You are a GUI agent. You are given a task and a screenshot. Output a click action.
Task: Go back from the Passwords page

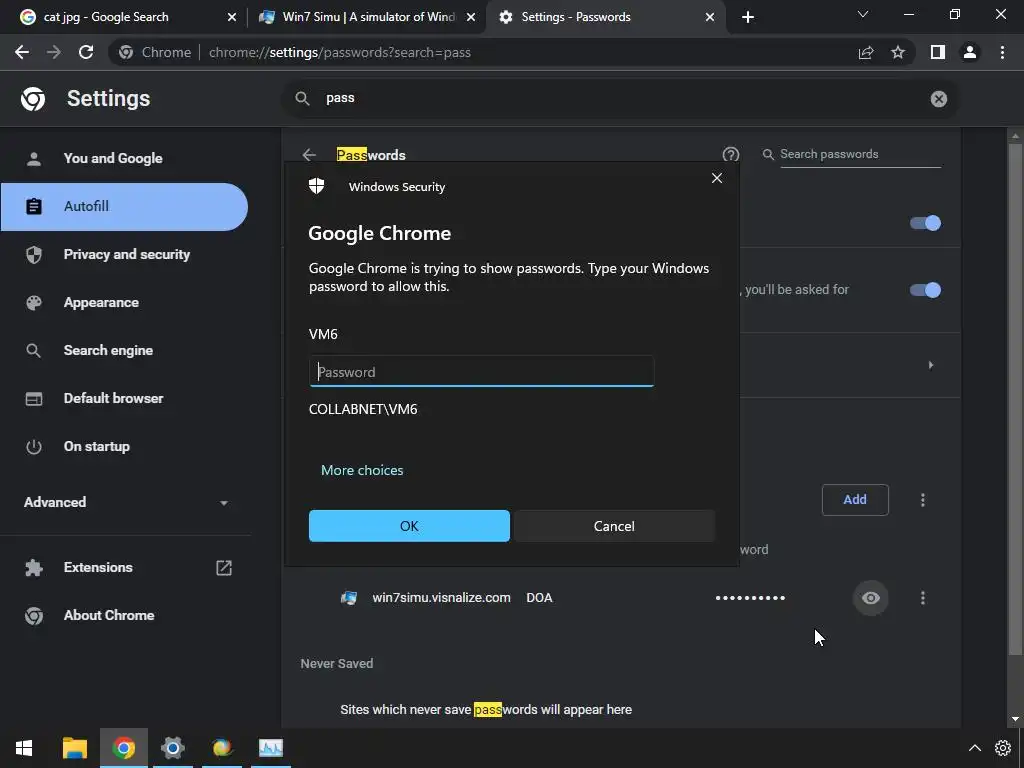[x=309, y=155]
